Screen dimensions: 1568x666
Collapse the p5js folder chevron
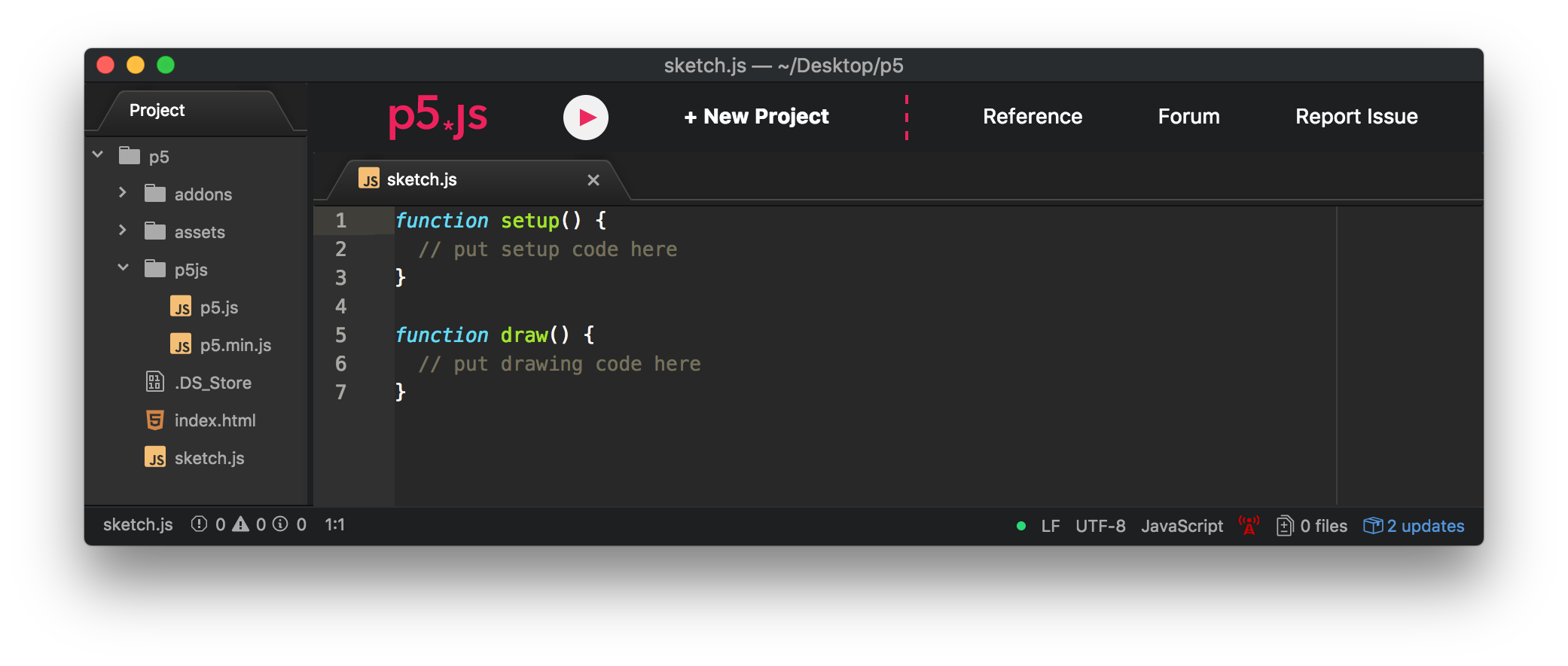click(124, 267)
